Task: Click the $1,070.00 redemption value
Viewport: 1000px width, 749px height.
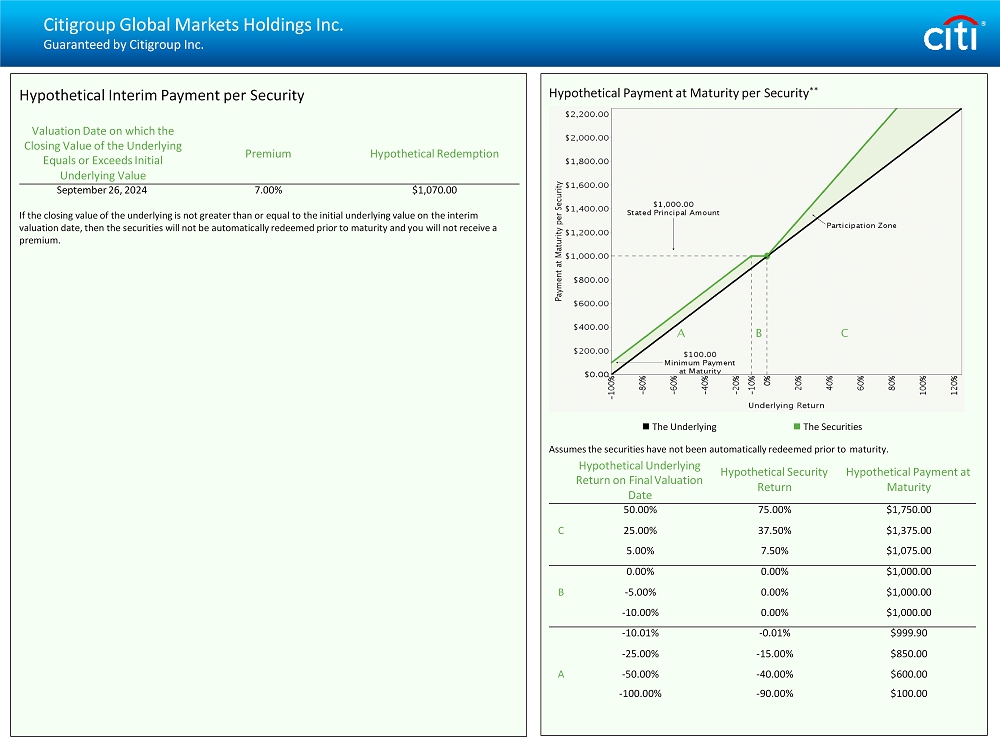Action: tap(434, 189)
